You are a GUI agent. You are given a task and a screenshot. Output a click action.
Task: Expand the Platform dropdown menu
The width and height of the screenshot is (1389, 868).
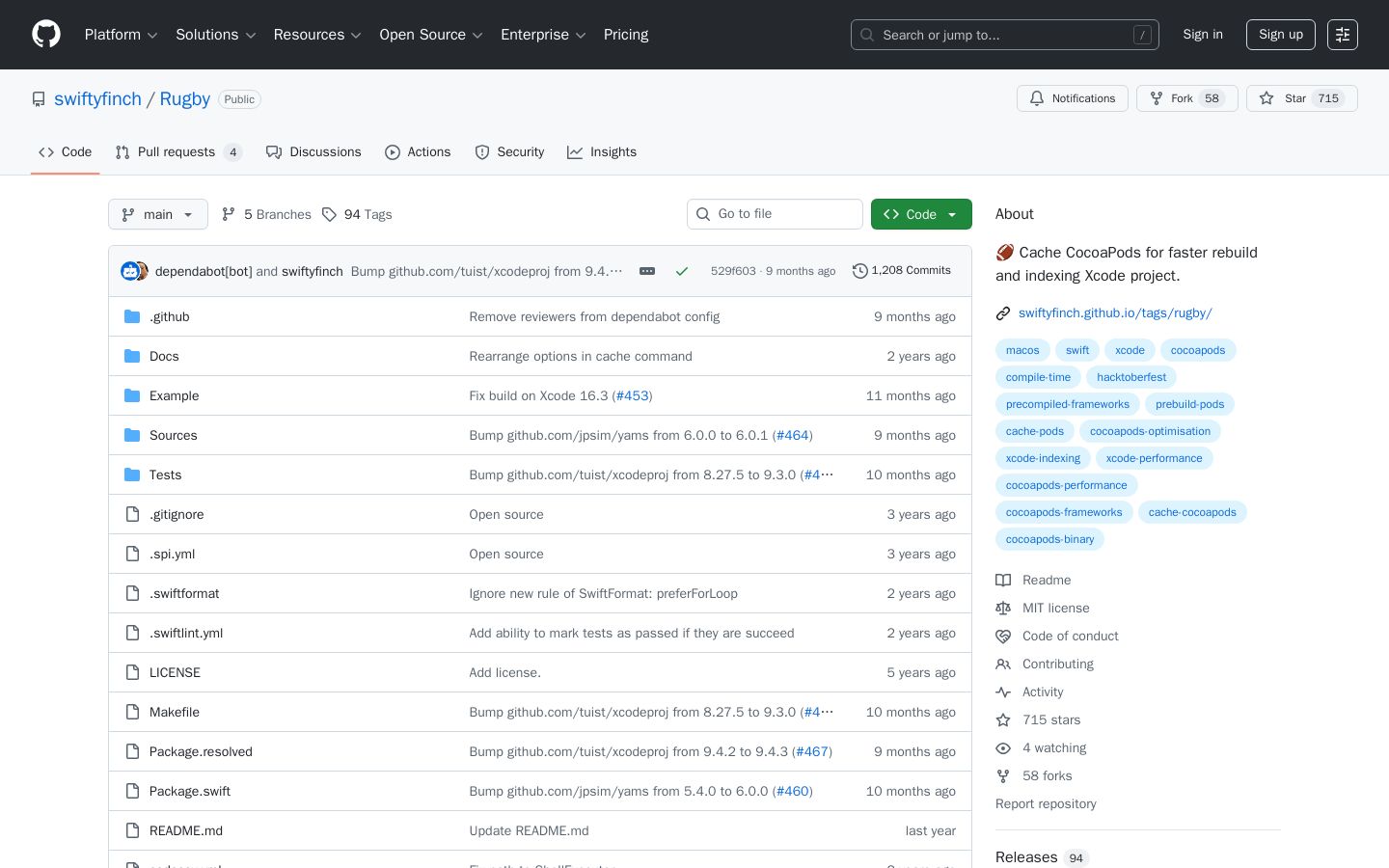coord(122,35)
